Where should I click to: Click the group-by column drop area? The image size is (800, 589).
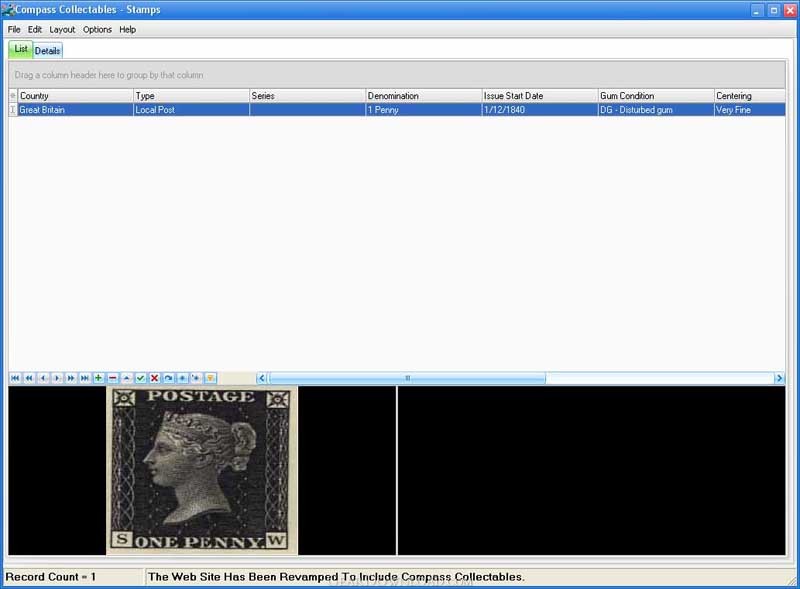[x=396, y=75]
